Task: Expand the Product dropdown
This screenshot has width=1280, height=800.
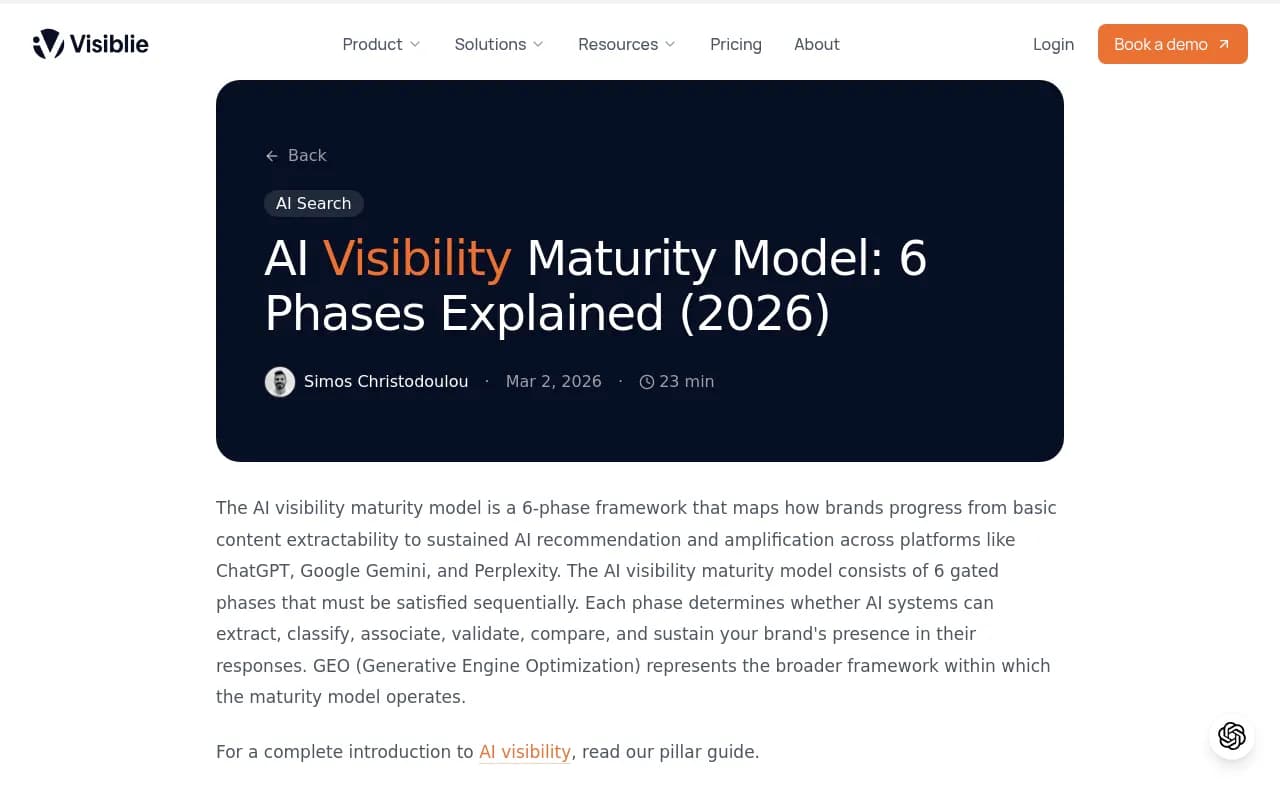Action: click(381, 44)
